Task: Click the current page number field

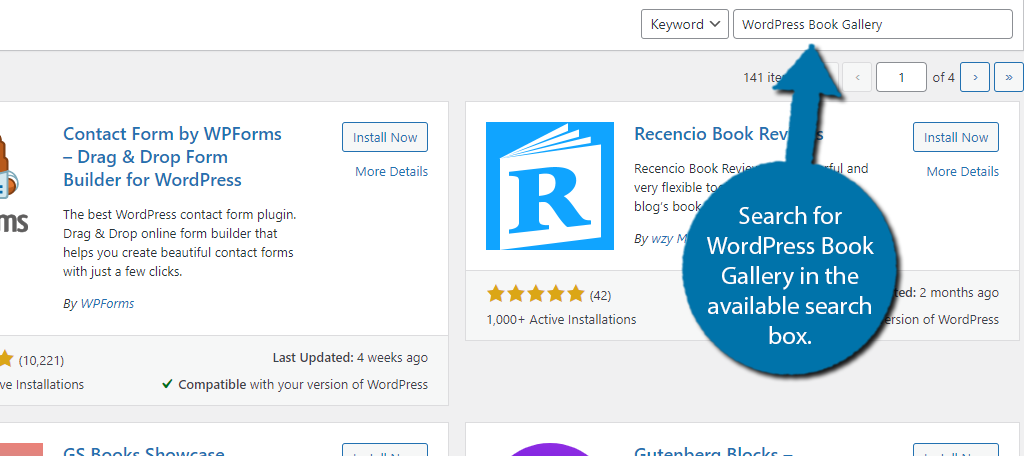Action: pos(901,77)
